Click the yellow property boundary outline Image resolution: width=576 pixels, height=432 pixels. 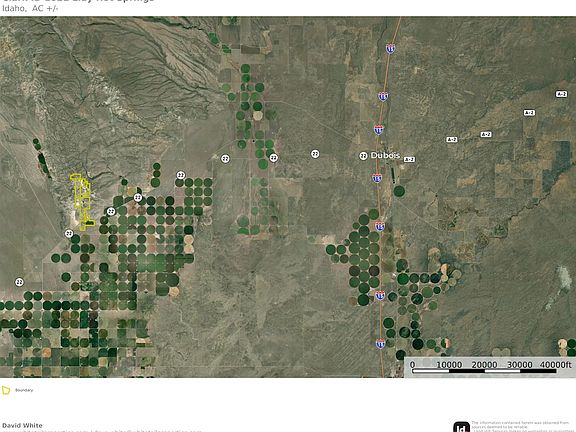pos(83,201)
